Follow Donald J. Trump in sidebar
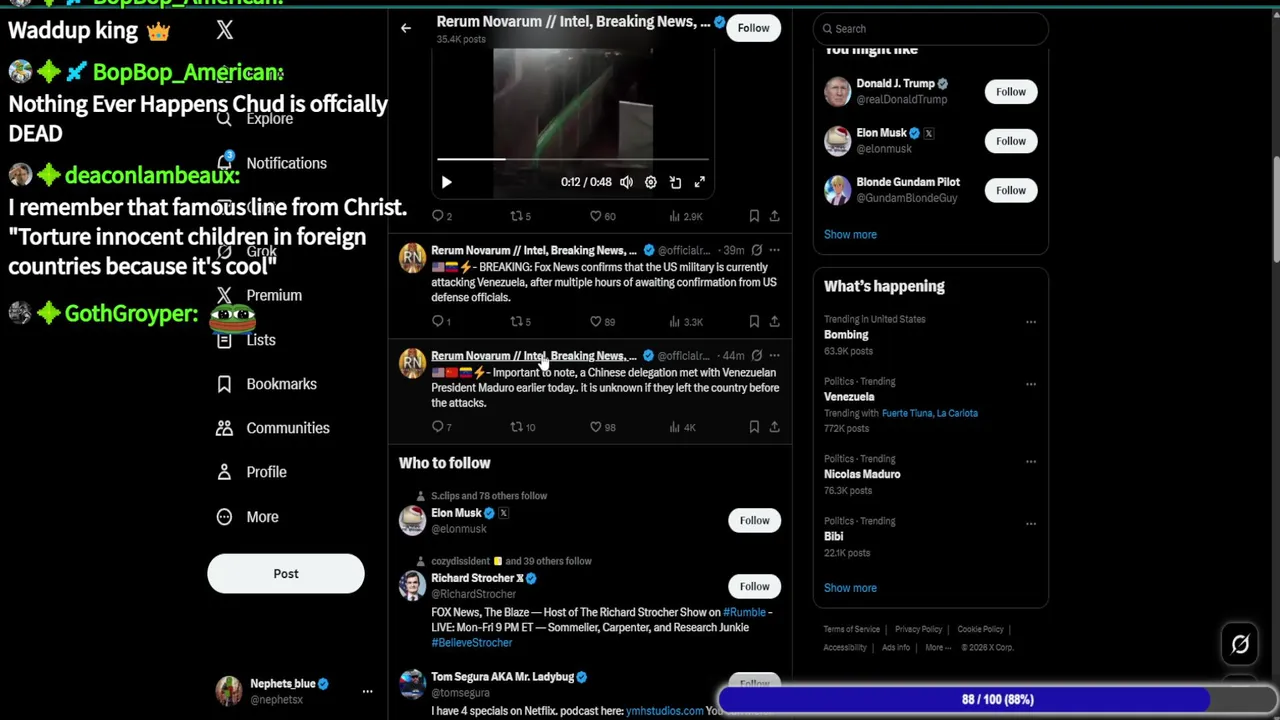This screenshot has height=720, width=1280. tap(1011, 92)
